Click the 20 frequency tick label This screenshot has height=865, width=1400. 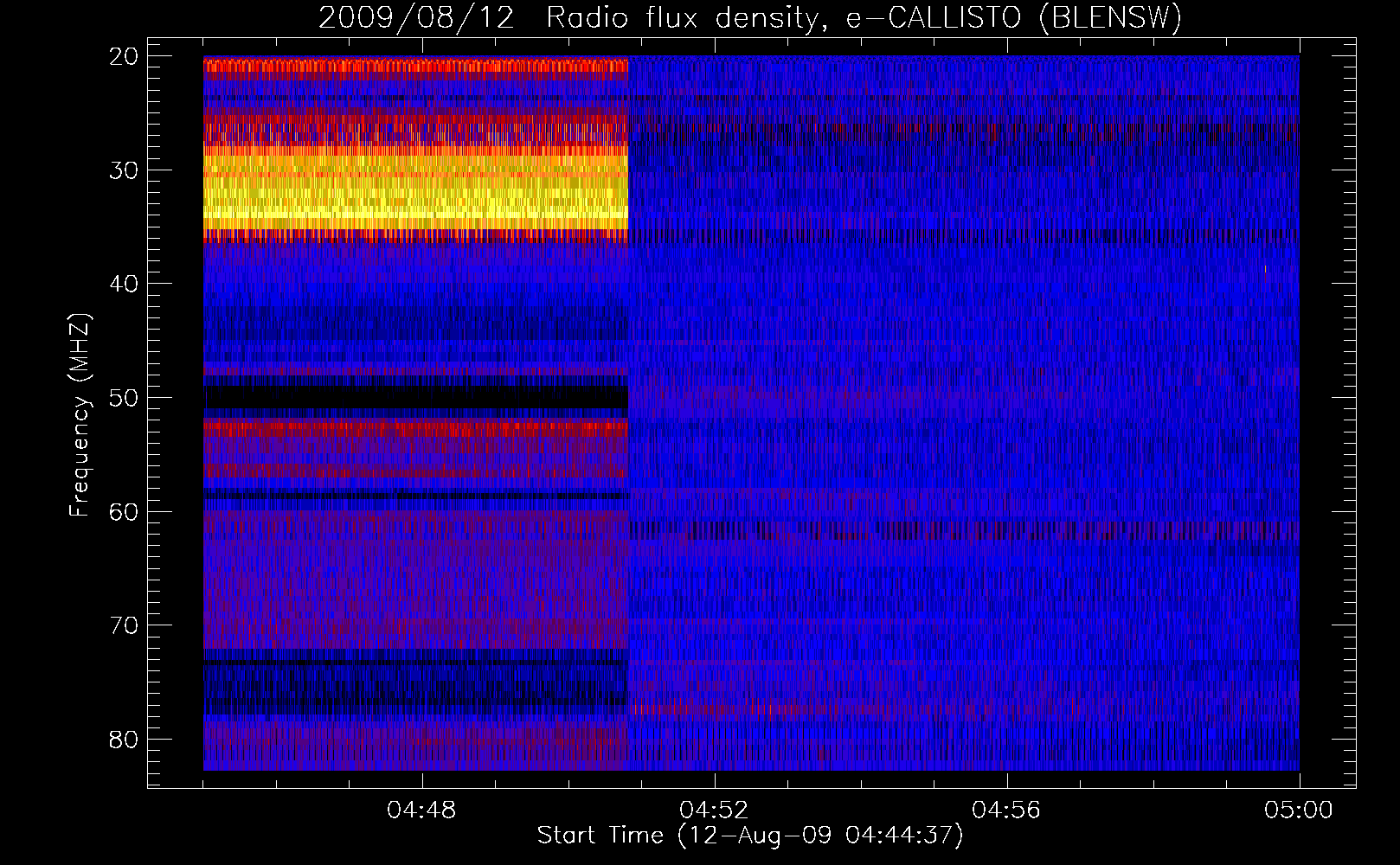coord(125,56)
